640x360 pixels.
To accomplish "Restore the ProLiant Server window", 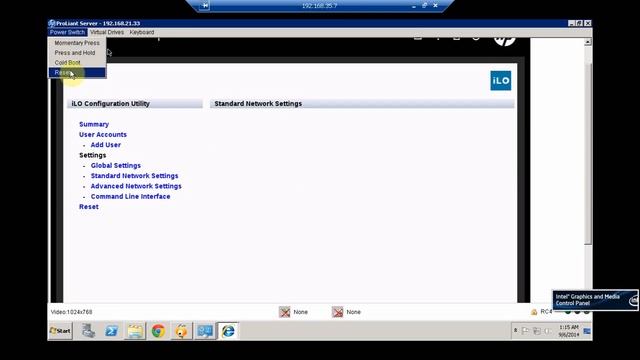I will (x=579, y=24).
